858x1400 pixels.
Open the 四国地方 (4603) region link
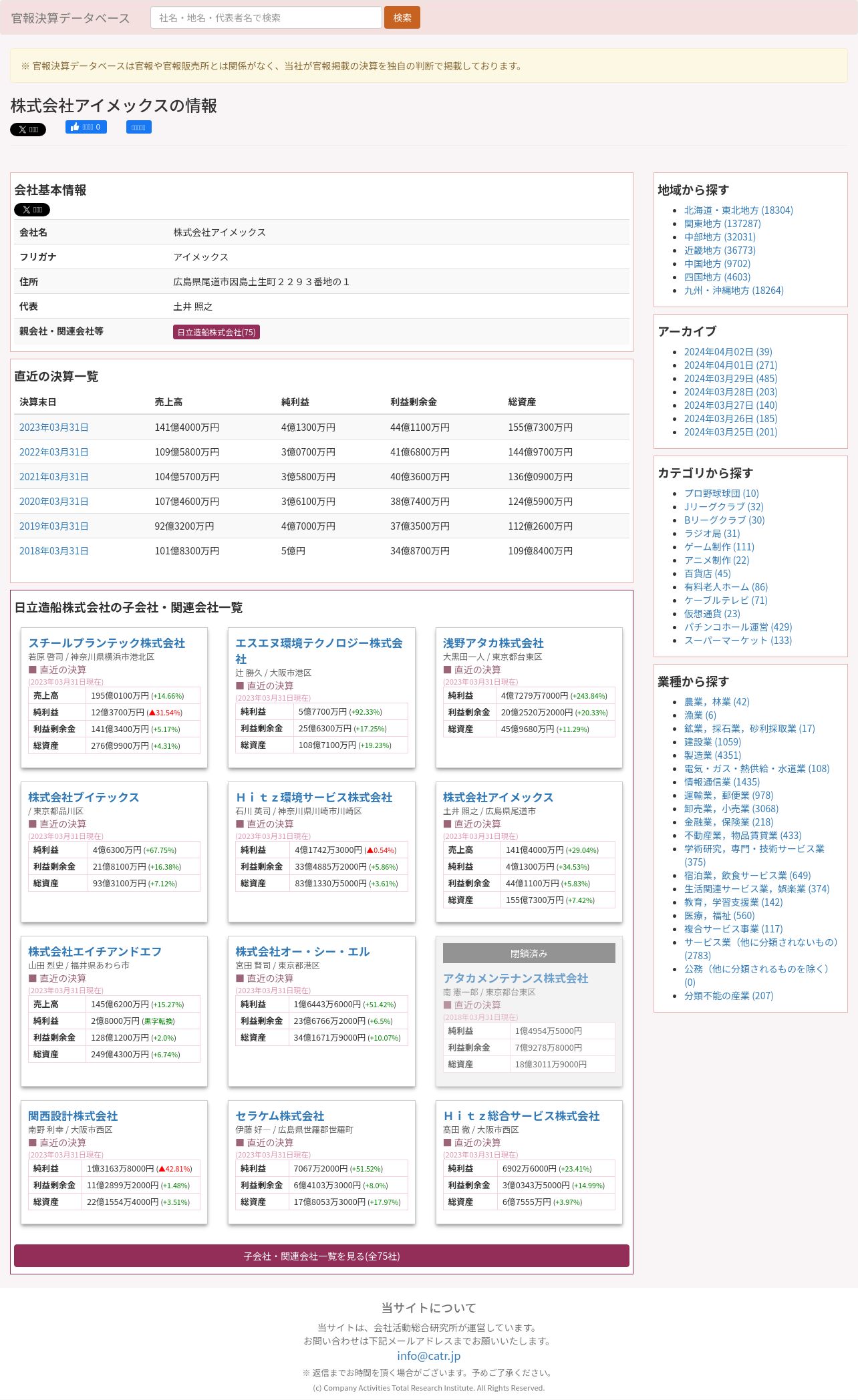click(x=717, y=277)
